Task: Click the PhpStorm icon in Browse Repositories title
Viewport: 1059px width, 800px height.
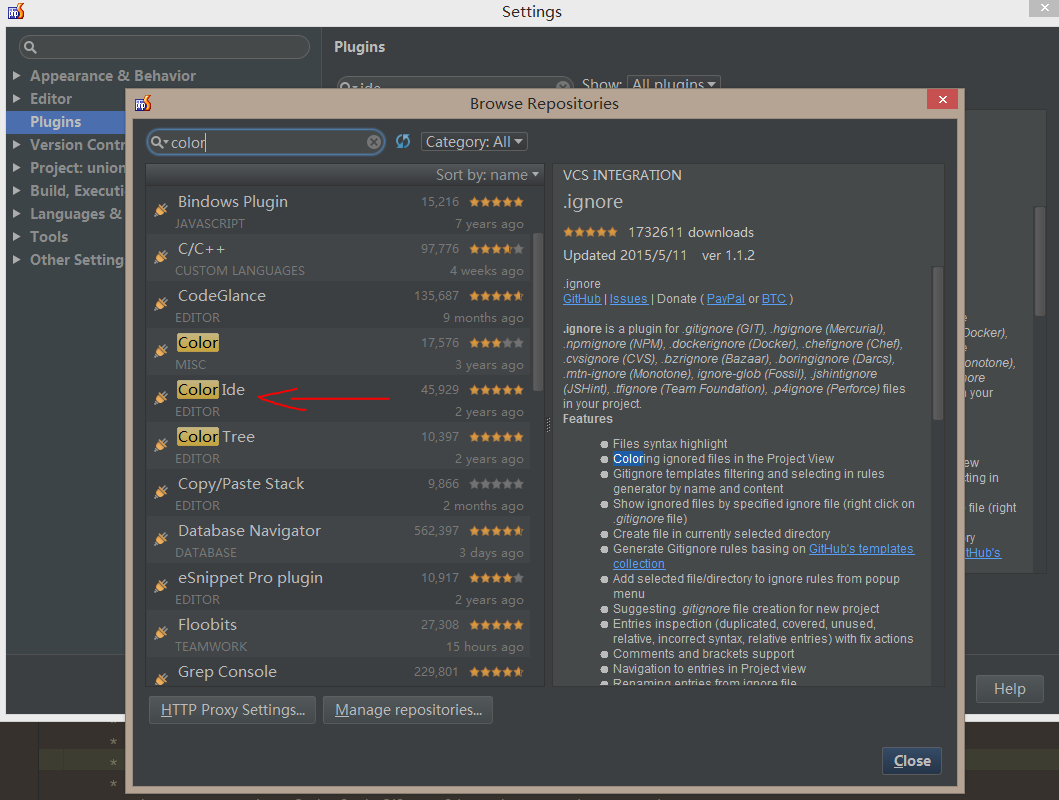Action: pyautogui.click(x=143, y=103)
